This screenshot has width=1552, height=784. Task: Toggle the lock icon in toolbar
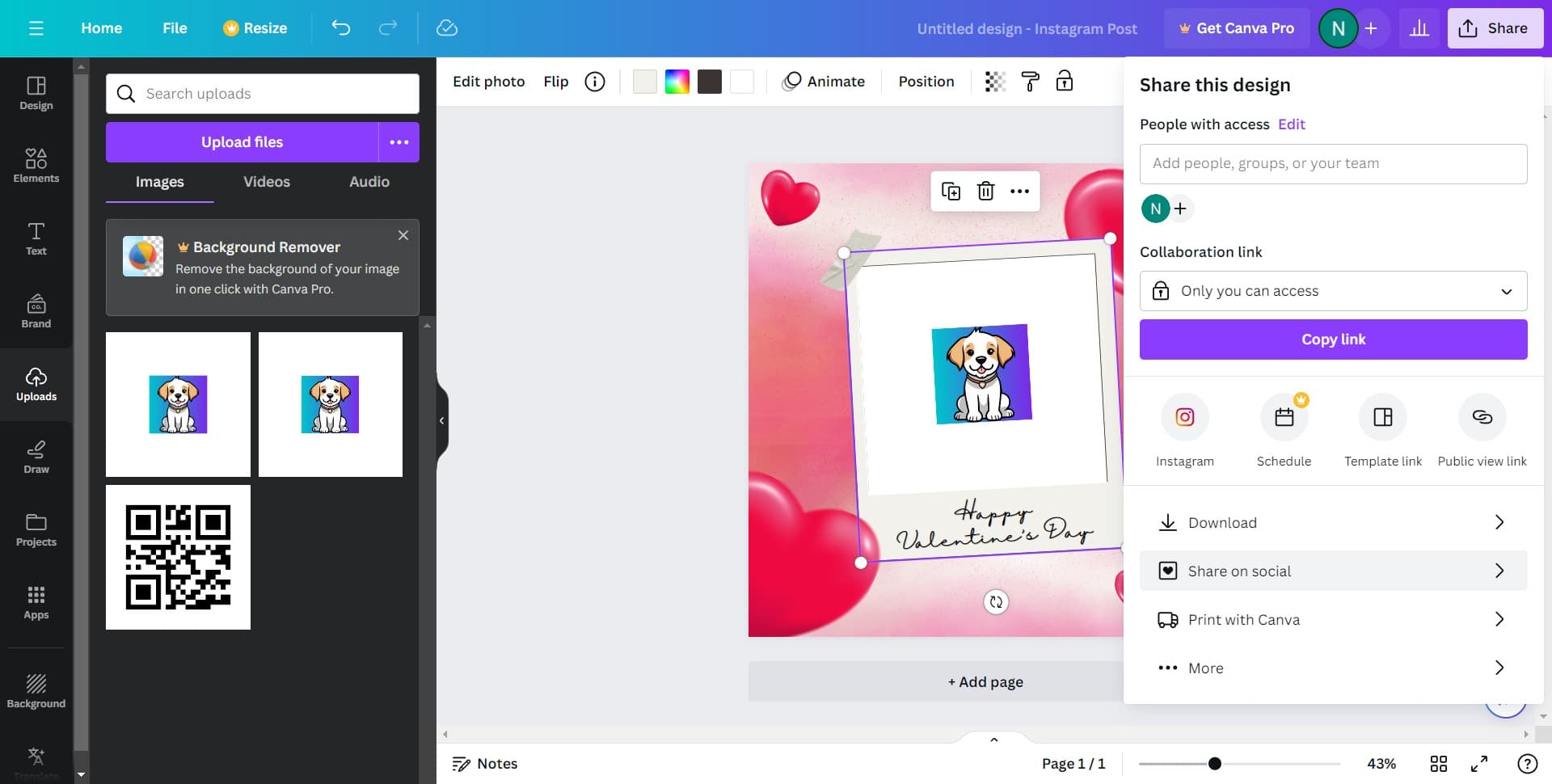tap(1065, 82)
